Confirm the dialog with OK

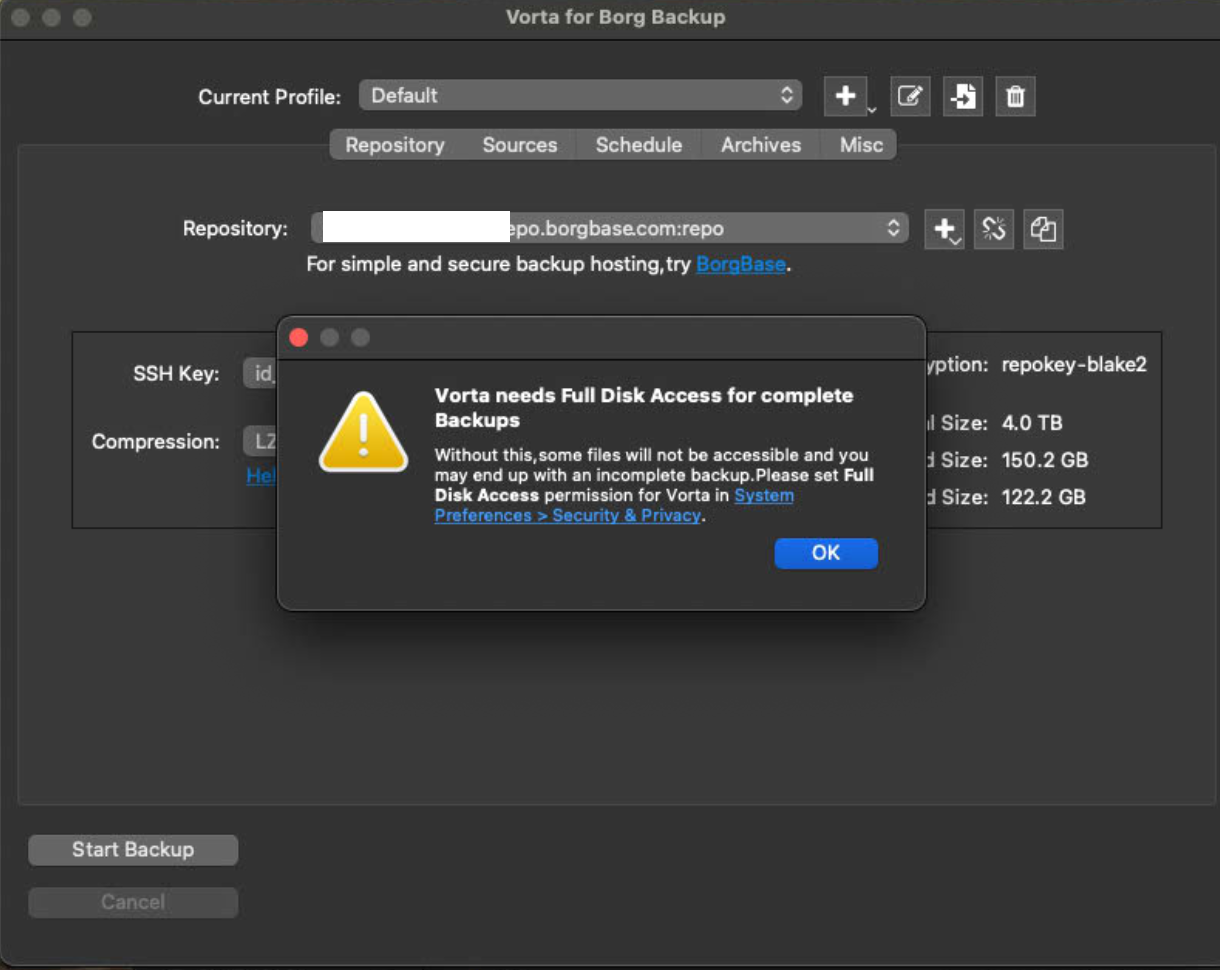coord(826,553)
